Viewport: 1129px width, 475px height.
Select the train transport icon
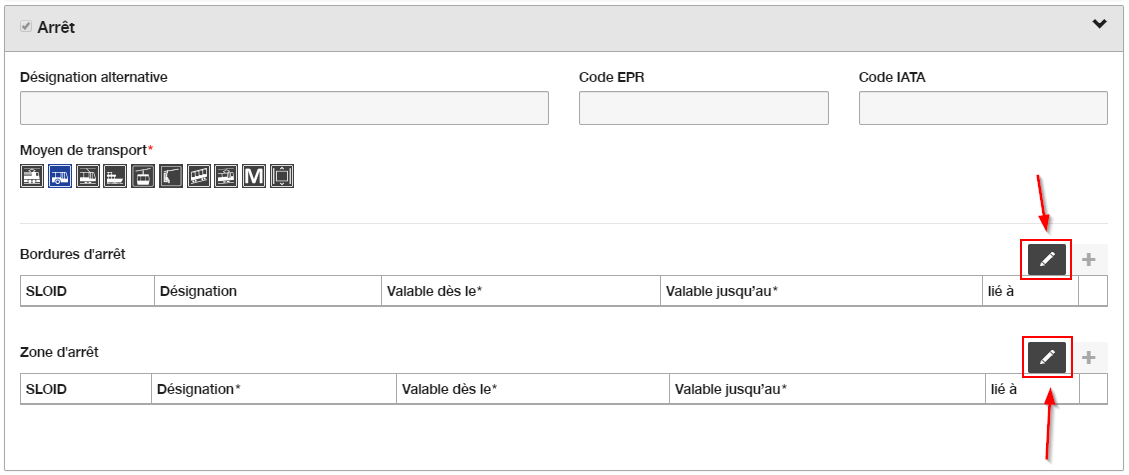click(x=32, y=176)
